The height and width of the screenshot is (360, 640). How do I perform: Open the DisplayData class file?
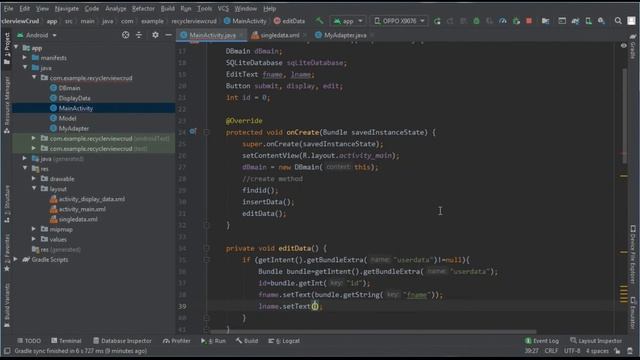point(70,98)
